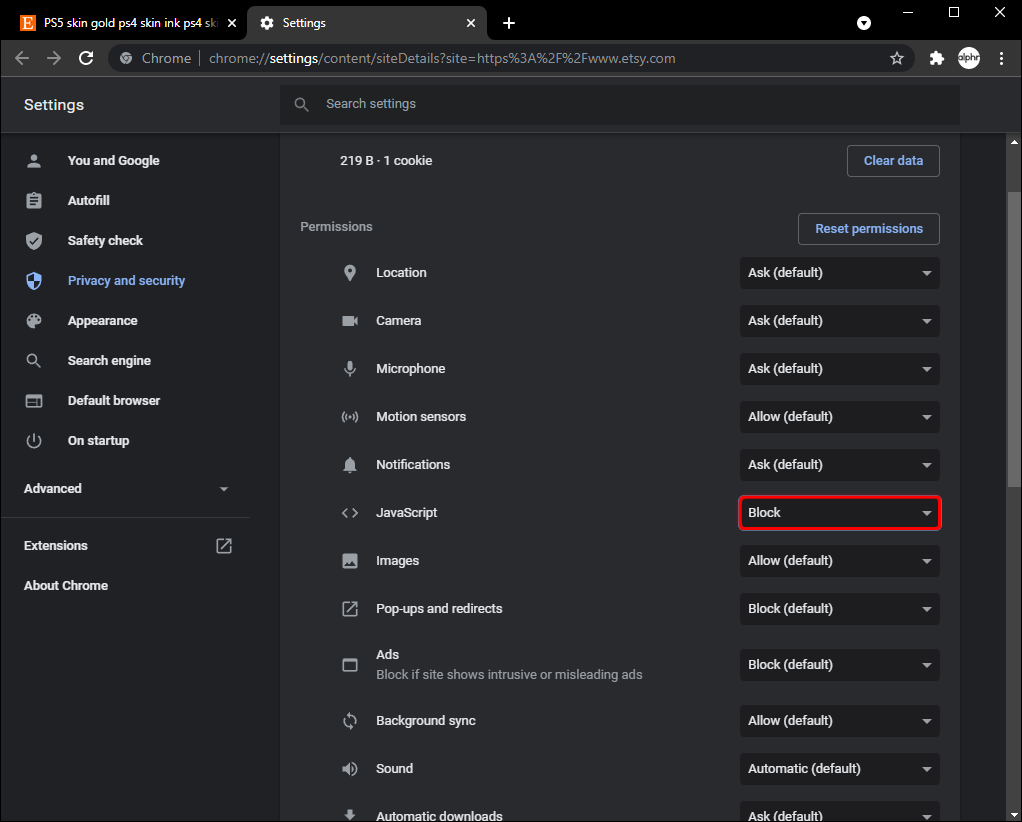Open the Notifications permission dropdown
This screenshot has width=1022, height=822.
click(839, 465)
